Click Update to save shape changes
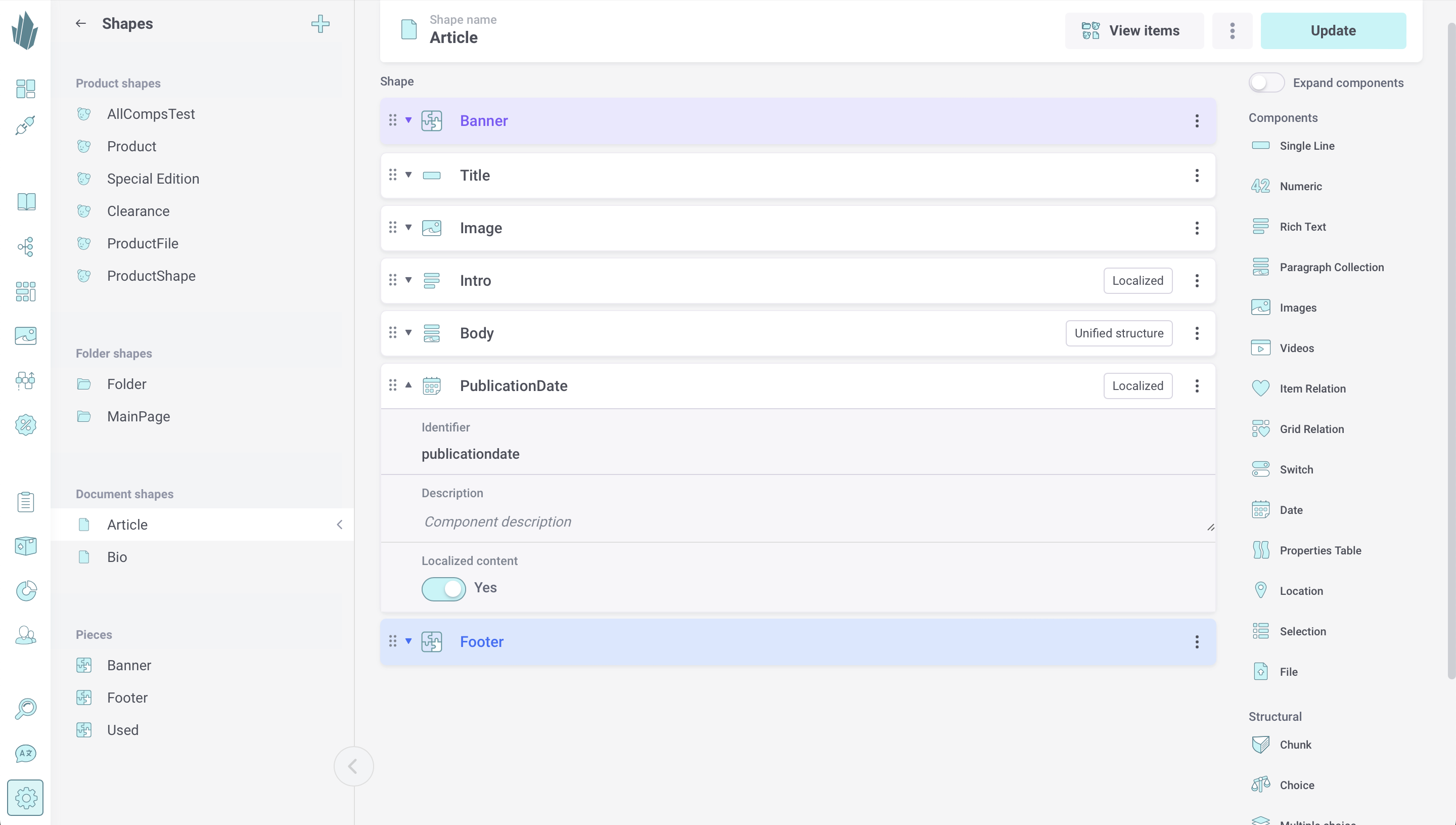 1333,30
